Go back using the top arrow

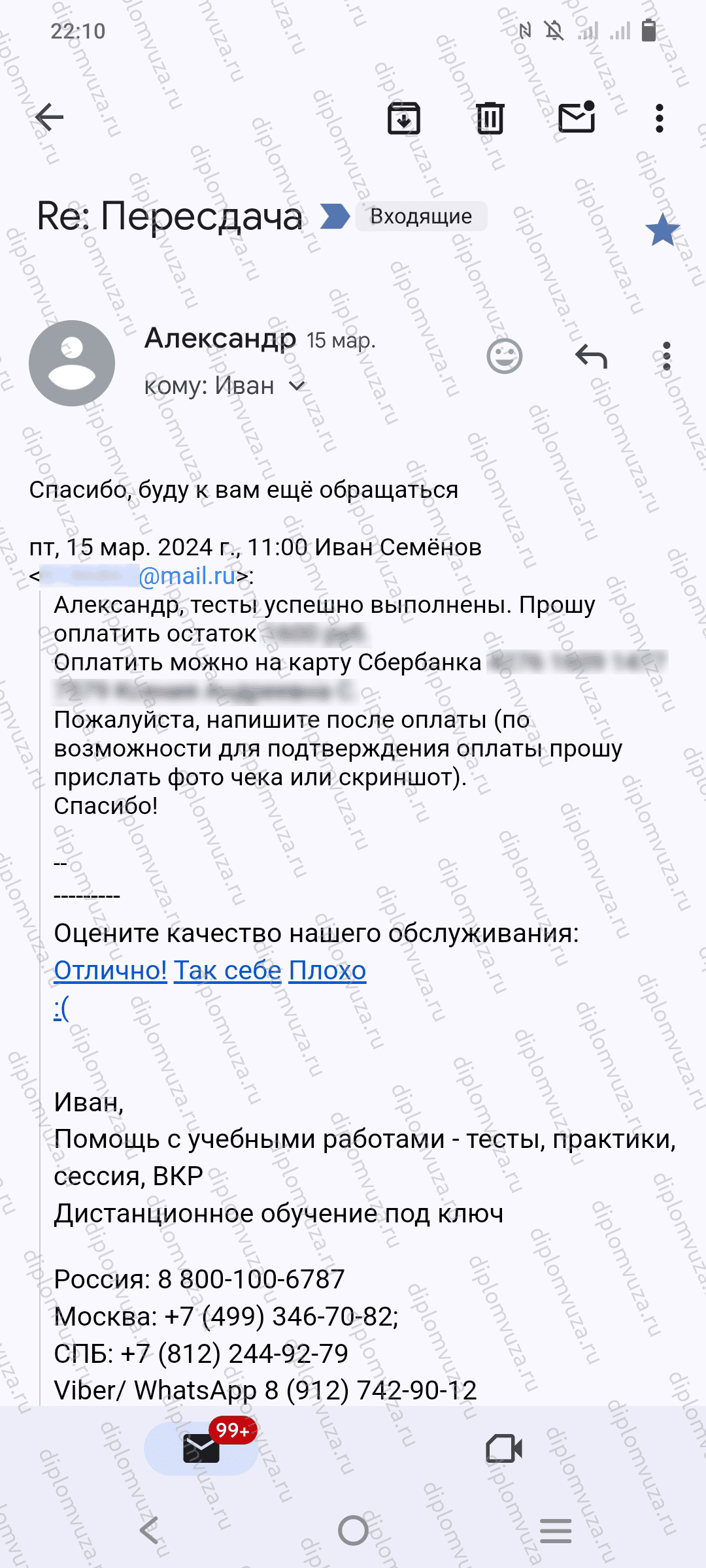49,118
